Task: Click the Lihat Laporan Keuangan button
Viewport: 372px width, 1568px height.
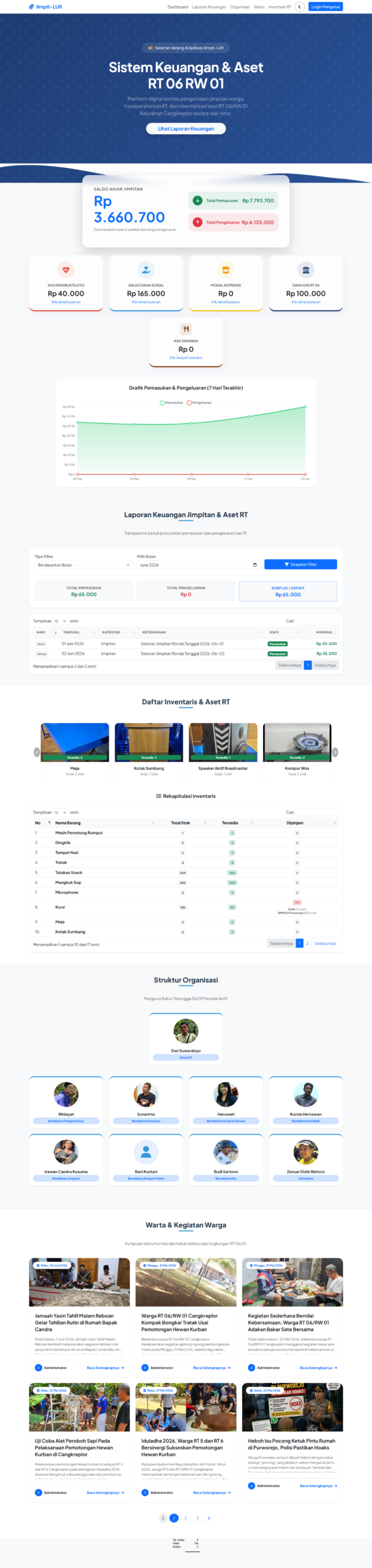Action: pos(186,129)
